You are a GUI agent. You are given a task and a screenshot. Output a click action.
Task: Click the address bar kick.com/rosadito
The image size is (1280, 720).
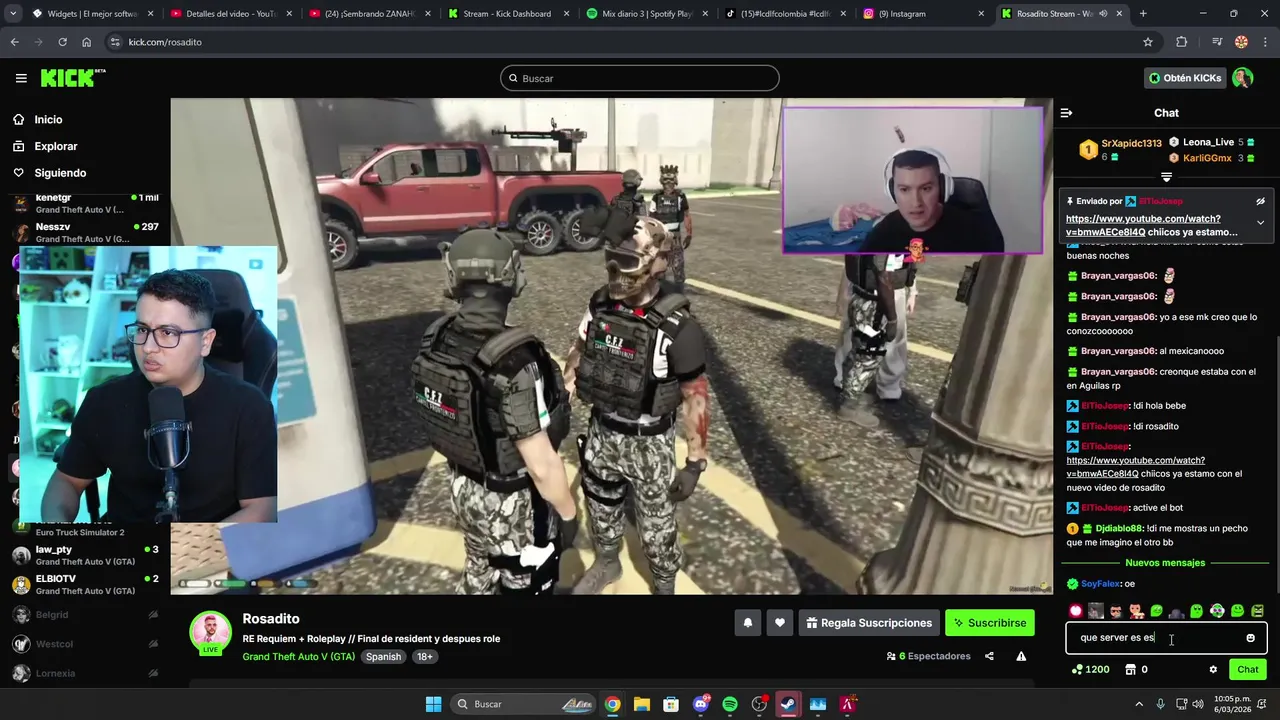[x=165, y=42]
